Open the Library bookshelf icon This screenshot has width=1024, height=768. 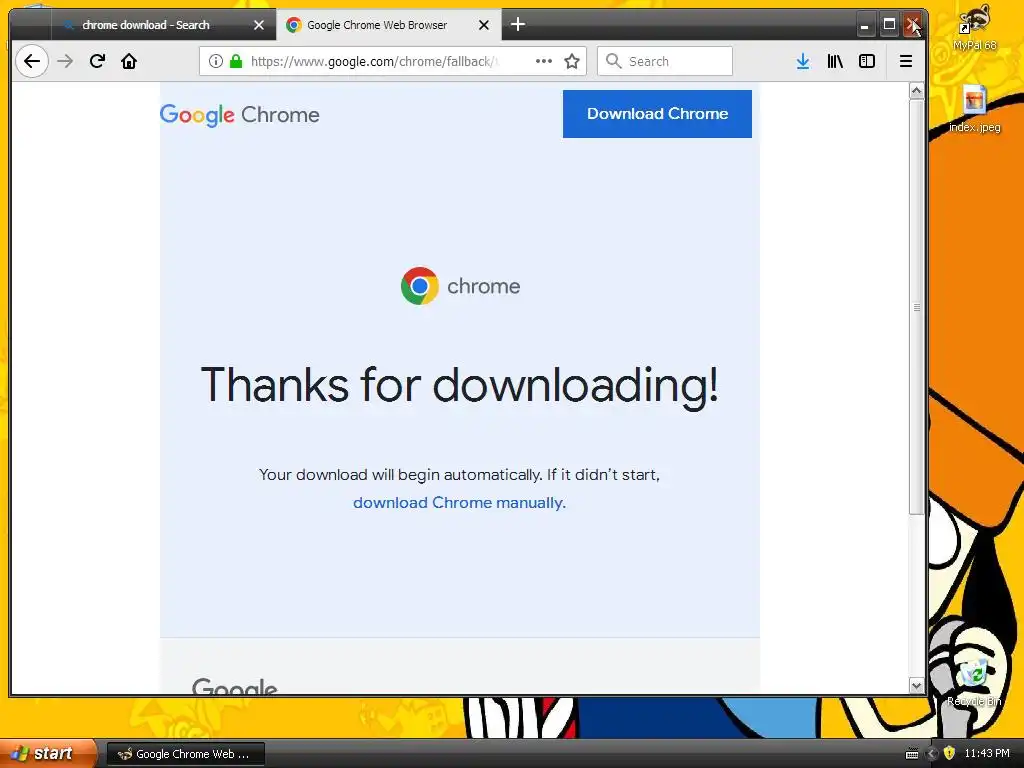click(x=835, y=61)
